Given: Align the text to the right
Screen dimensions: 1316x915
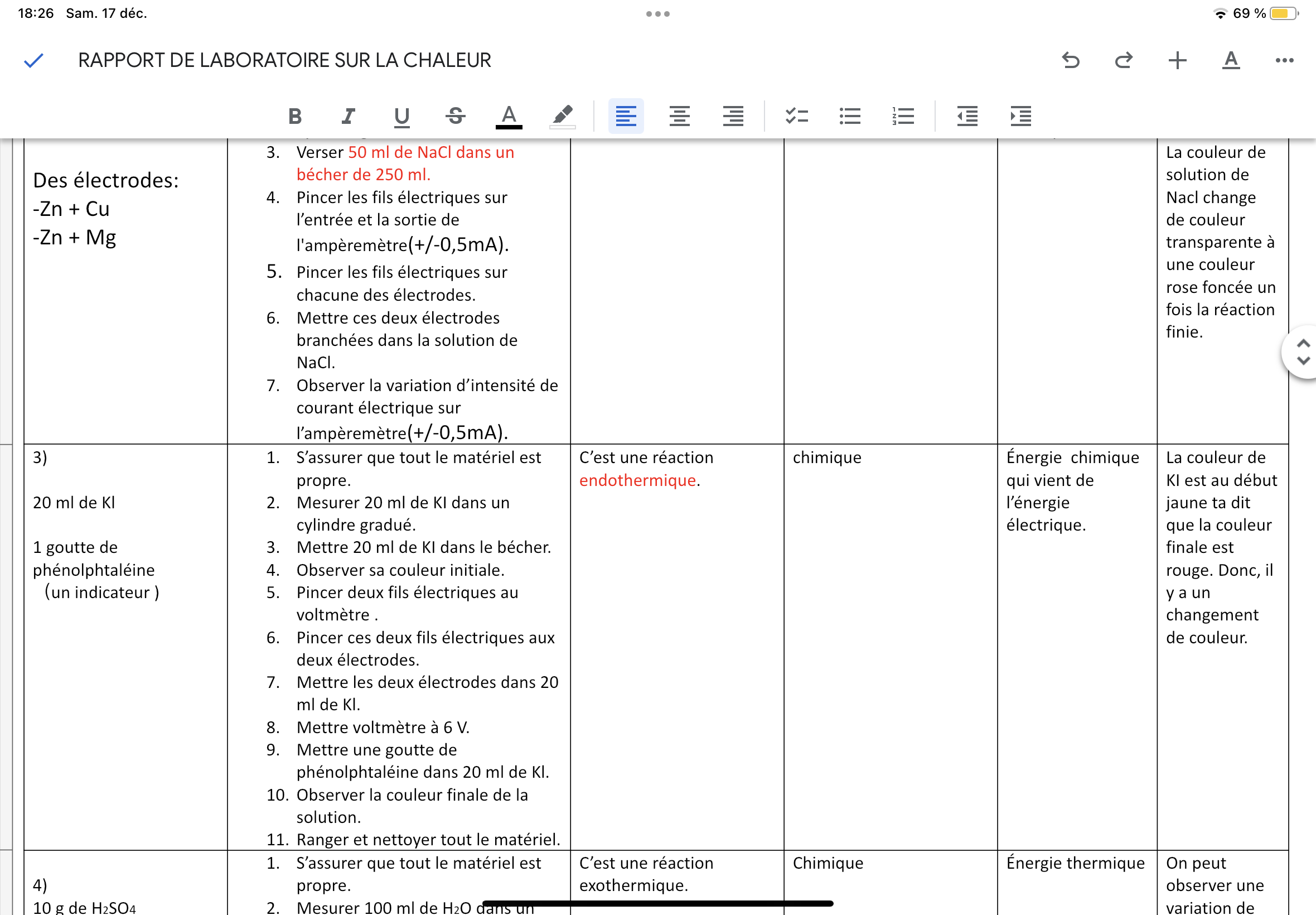Looking at the screenshot, I should pyautogui.click(x=733, y=117).
